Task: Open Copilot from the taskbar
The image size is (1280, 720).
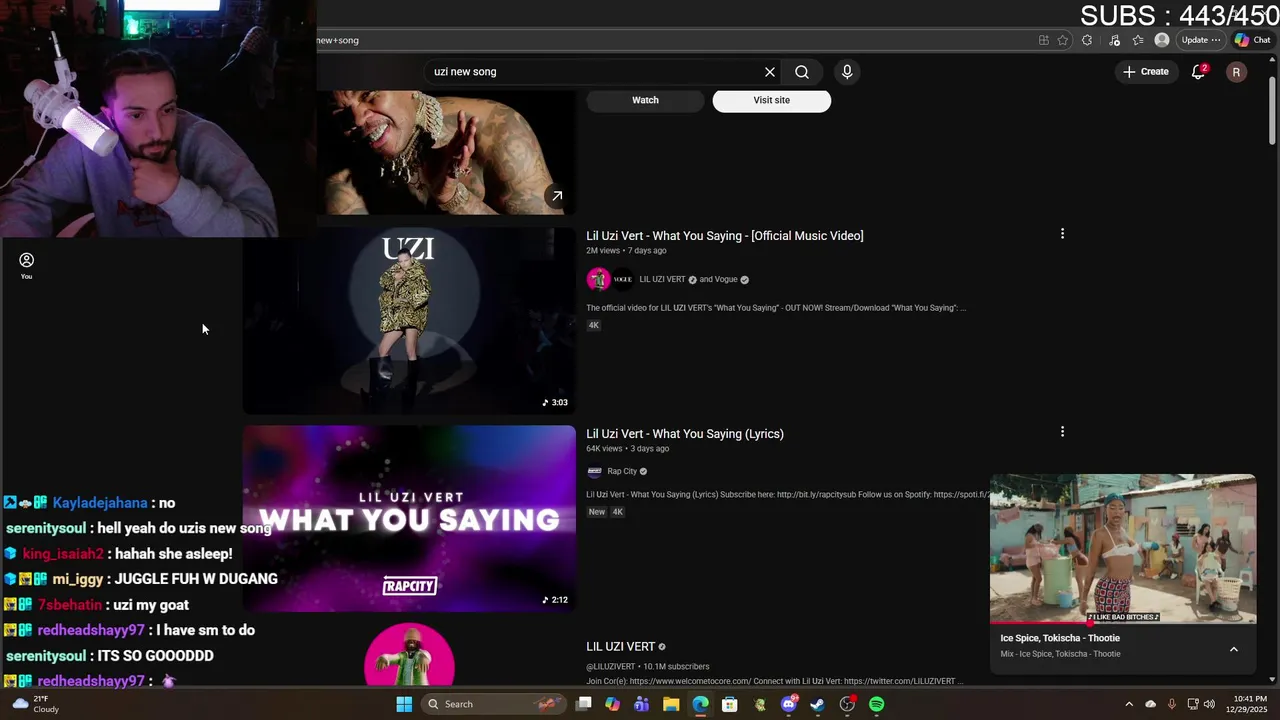Action: tap(613, 704)
